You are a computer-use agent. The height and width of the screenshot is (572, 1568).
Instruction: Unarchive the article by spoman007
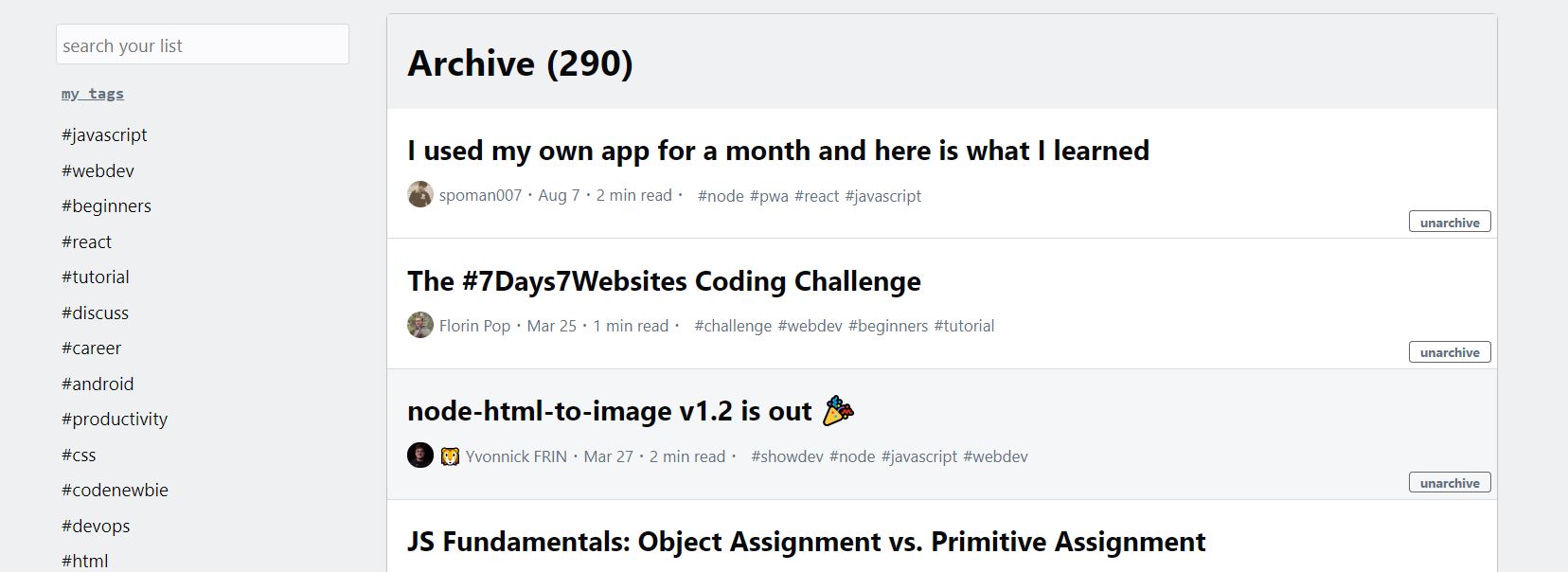(1449, 222)
